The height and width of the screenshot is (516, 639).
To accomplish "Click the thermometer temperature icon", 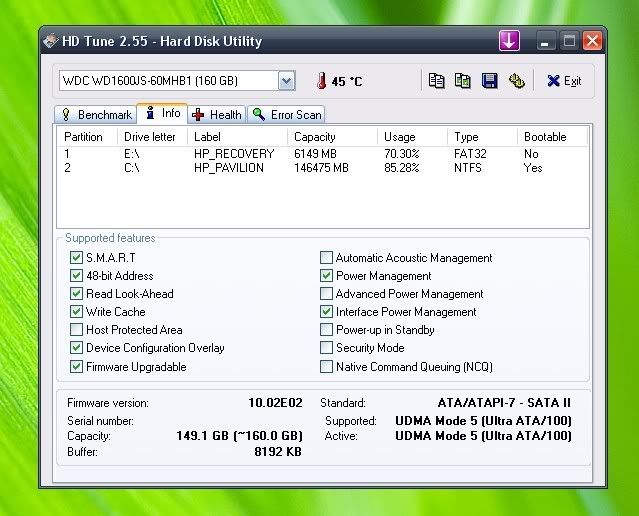I will tap(322, 81).
